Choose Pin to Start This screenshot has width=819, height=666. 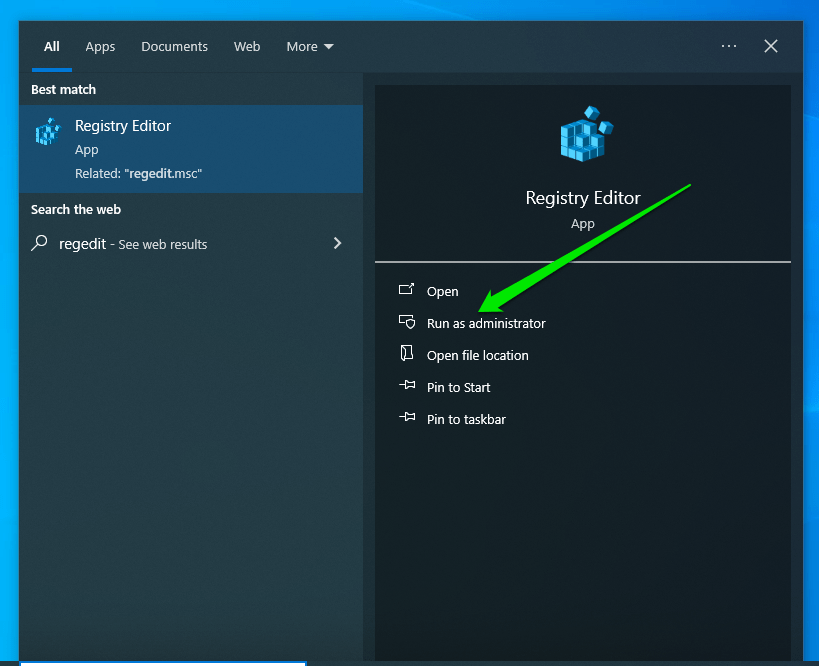click(x=458, y=387)
